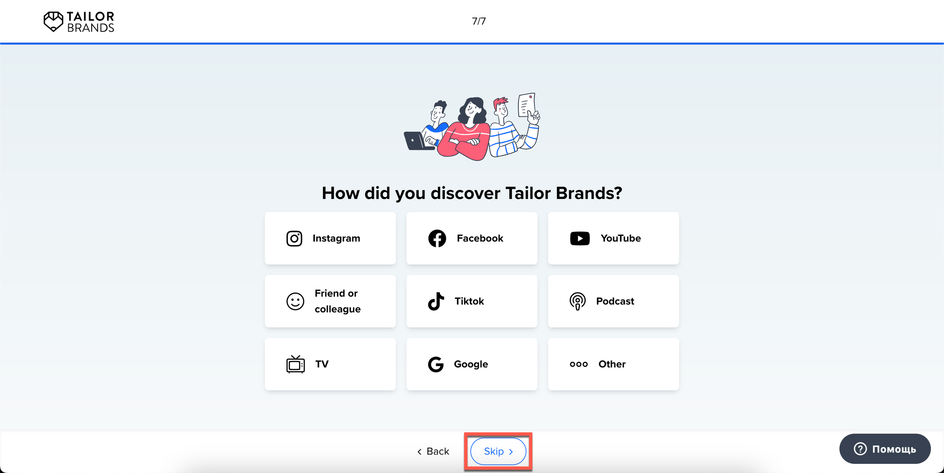Choose the Facebook label

(x=480, y=238)
